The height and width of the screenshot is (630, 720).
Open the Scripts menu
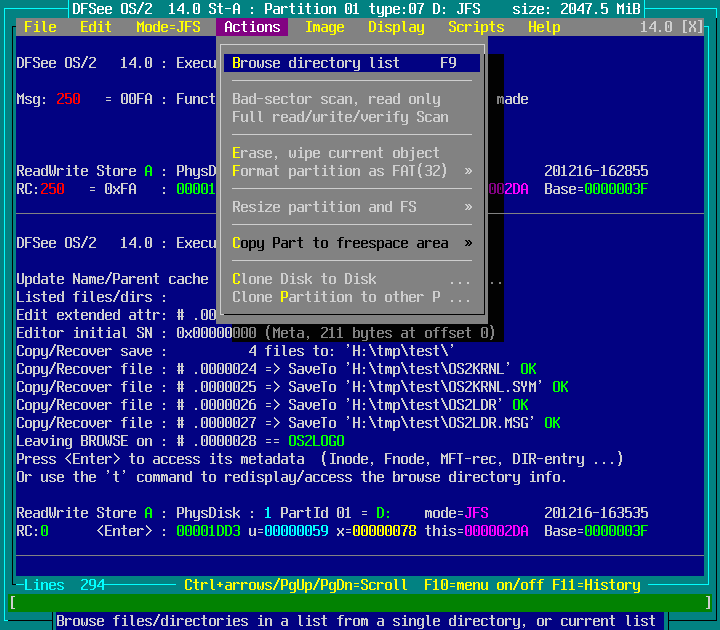(x=476, y=27)
